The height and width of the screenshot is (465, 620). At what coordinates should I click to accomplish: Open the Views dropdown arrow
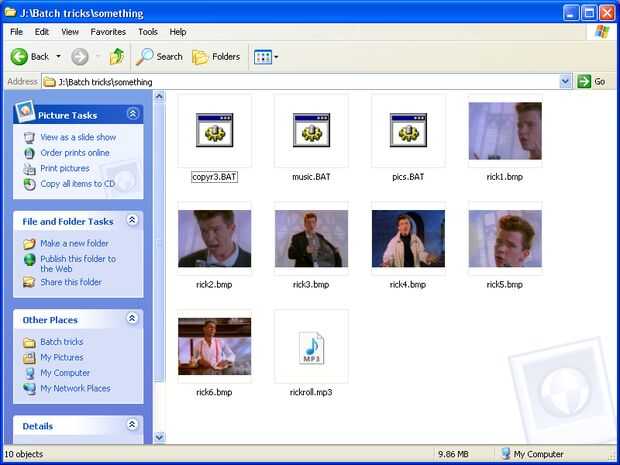276,57
